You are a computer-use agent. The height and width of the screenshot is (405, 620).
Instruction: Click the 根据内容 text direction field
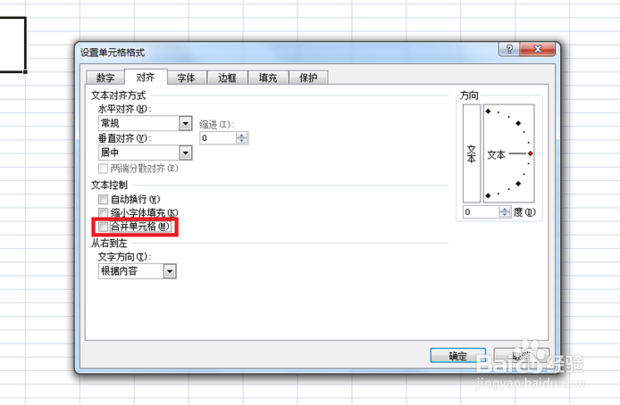[x=131, y=271]
